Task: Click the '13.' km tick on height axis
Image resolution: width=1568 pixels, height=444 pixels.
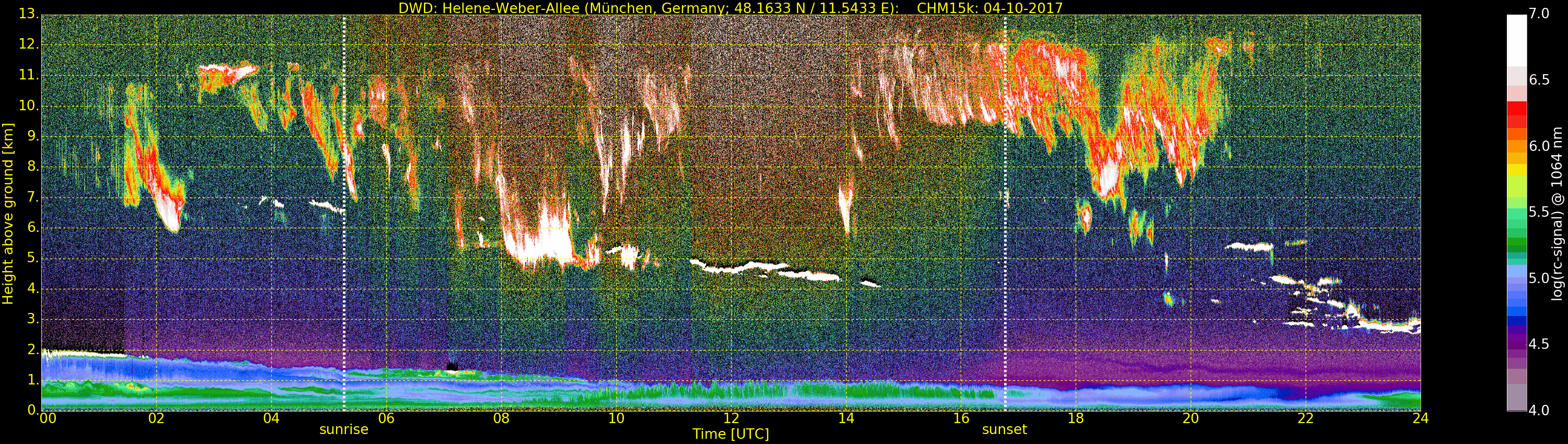Action: click(x=29, y=14)
